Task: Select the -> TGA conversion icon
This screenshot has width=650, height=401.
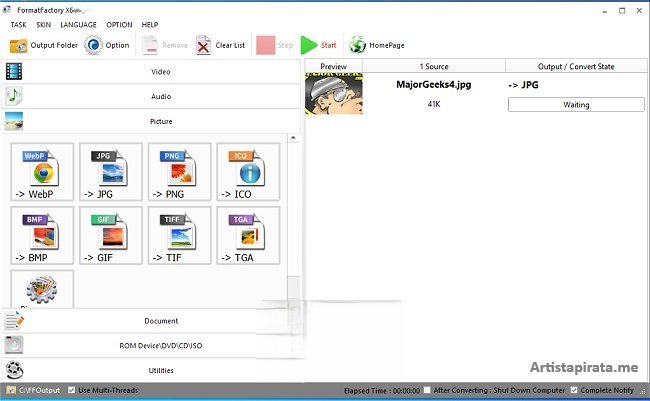Action: [248, 235]
